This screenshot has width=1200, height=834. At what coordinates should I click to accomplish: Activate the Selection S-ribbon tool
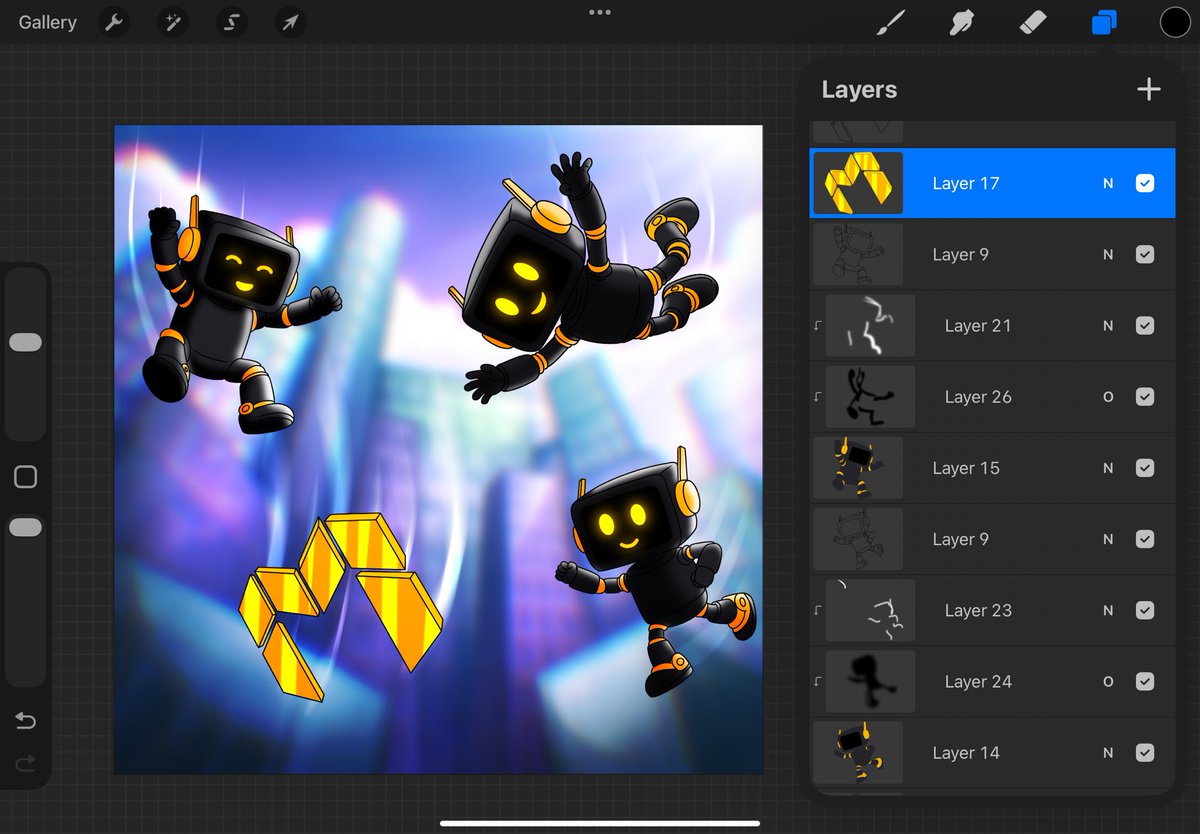pyautogui.click(x=232, y=22)
